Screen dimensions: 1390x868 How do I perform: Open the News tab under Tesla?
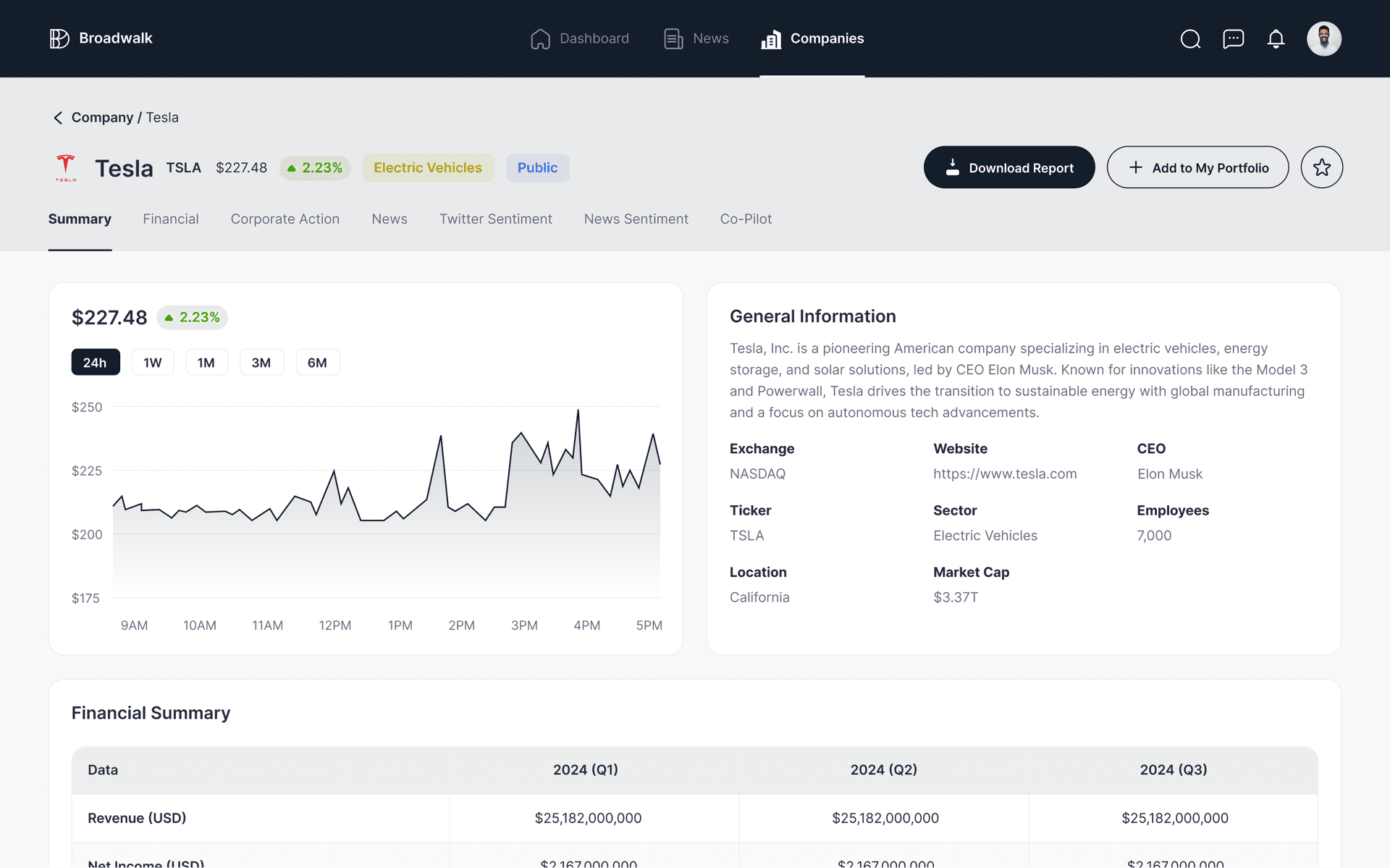point(389,219)
